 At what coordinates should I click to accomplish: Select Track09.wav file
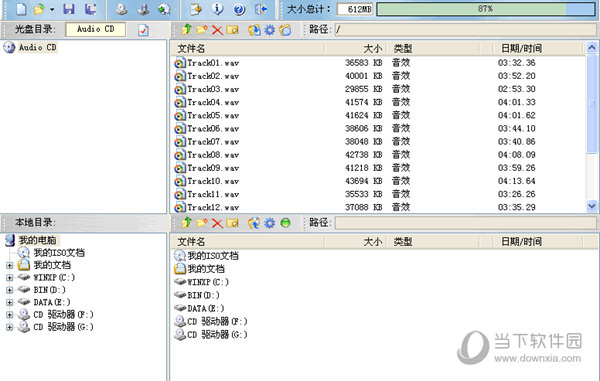pyautogui.click(x=213, y=168)
